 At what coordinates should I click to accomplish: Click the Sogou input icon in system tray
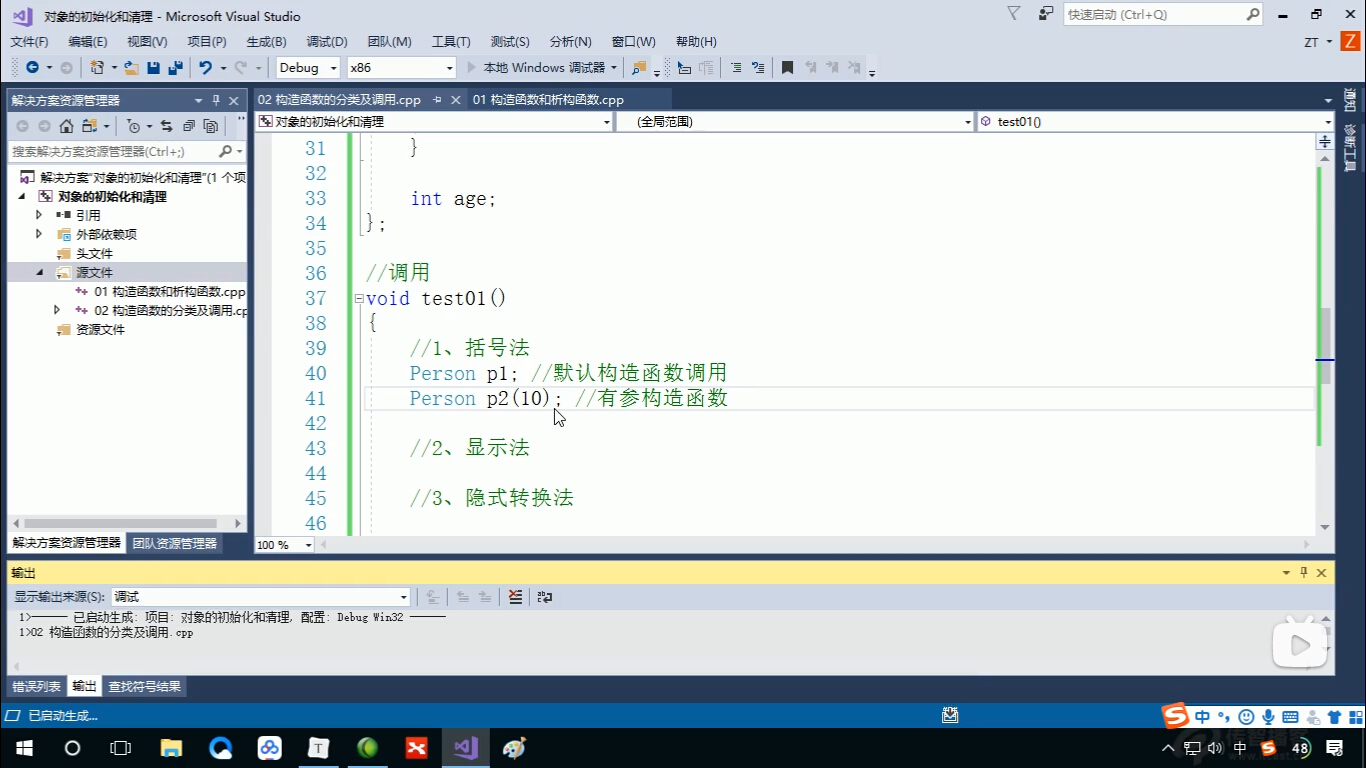[x=1268, y=747]
